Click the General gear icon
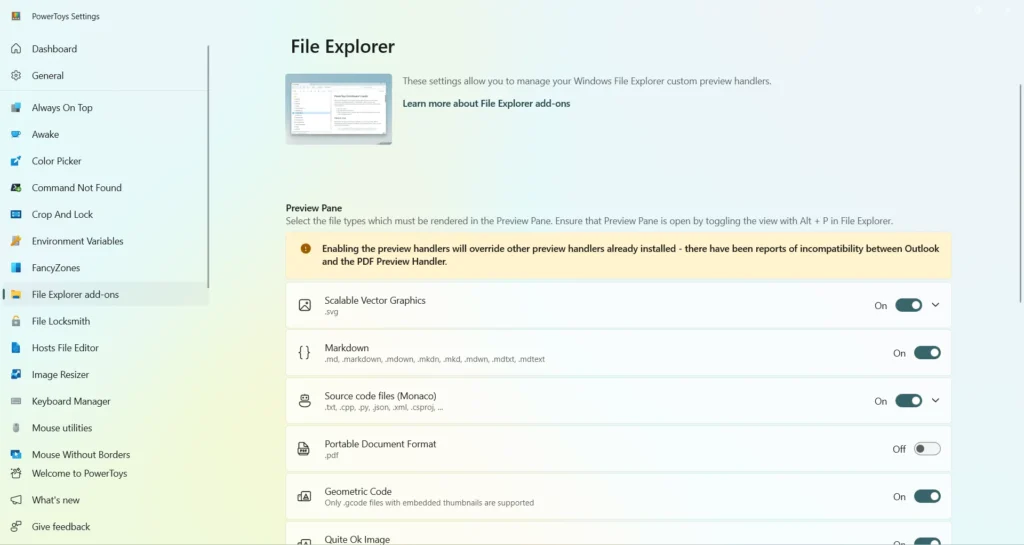 point(16,76)
